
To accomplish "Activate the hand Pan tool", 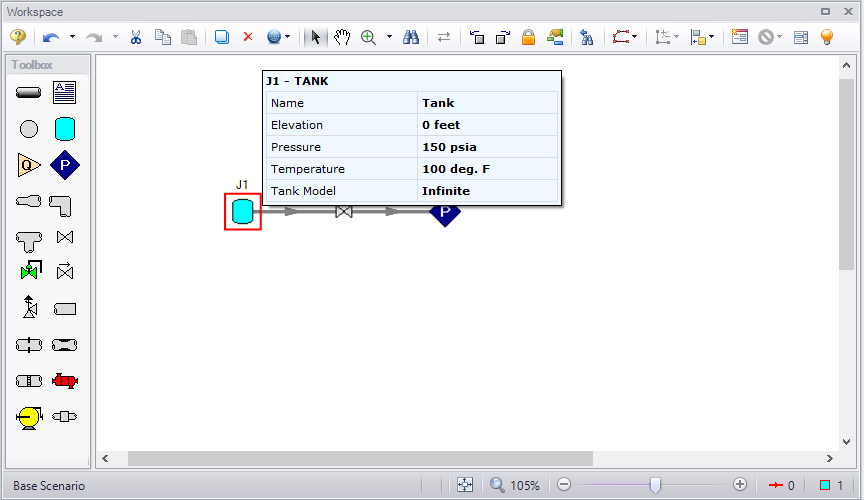I will 342,37.
